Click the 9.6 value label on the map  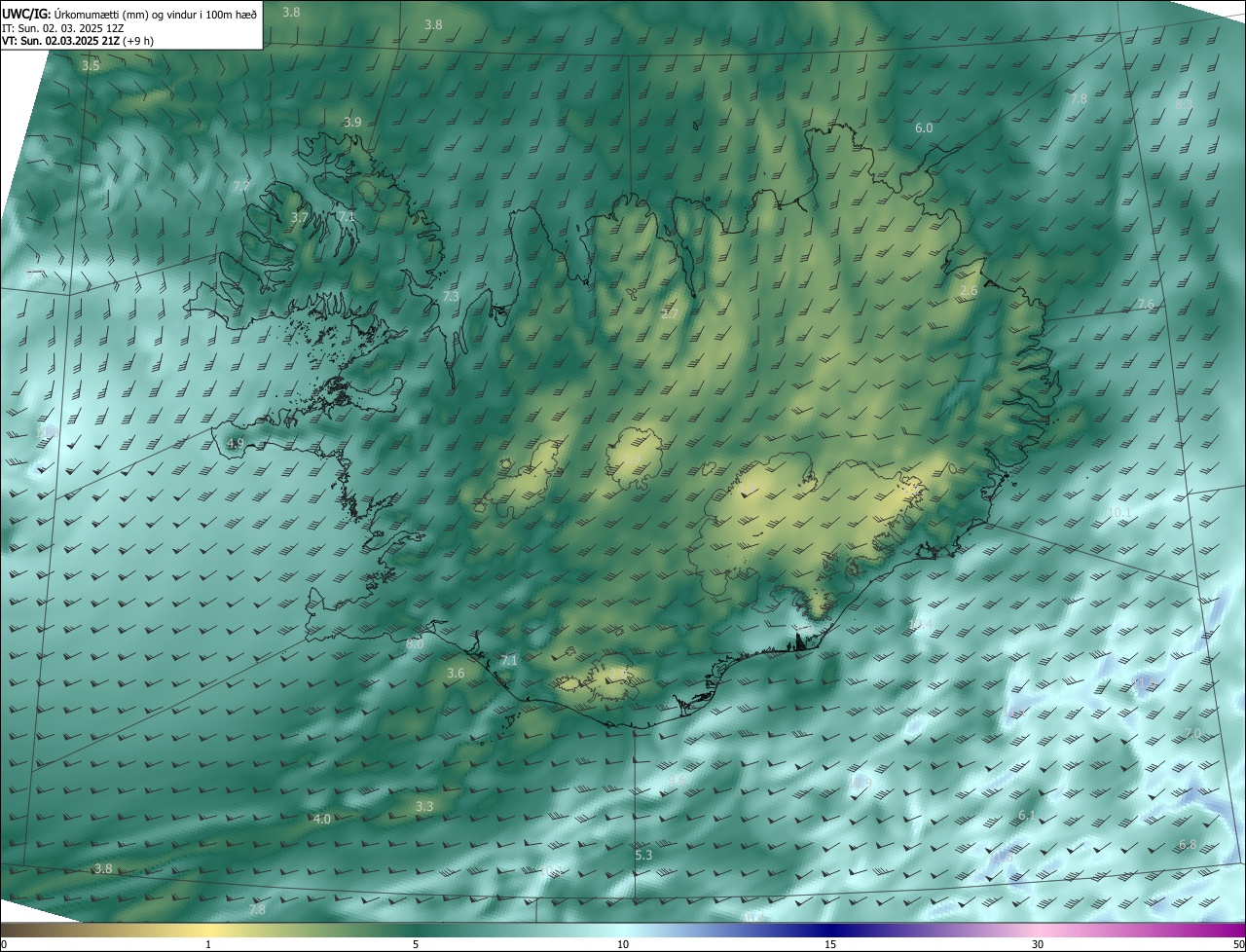tap(675, 780)
